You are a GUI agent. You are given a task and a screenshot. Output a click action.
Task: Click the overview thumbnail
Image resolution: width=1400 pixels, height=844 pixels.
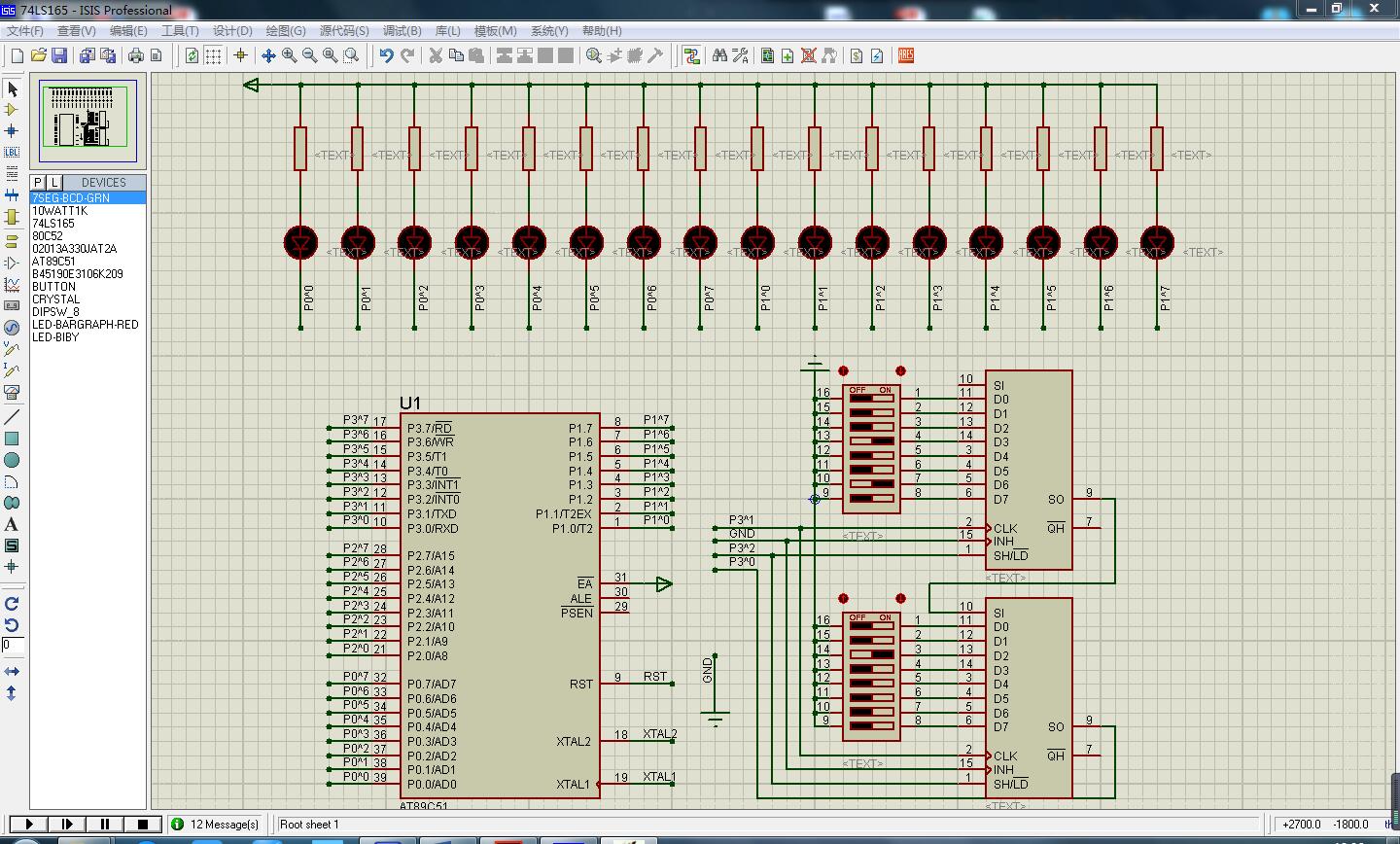pos(88,120)
